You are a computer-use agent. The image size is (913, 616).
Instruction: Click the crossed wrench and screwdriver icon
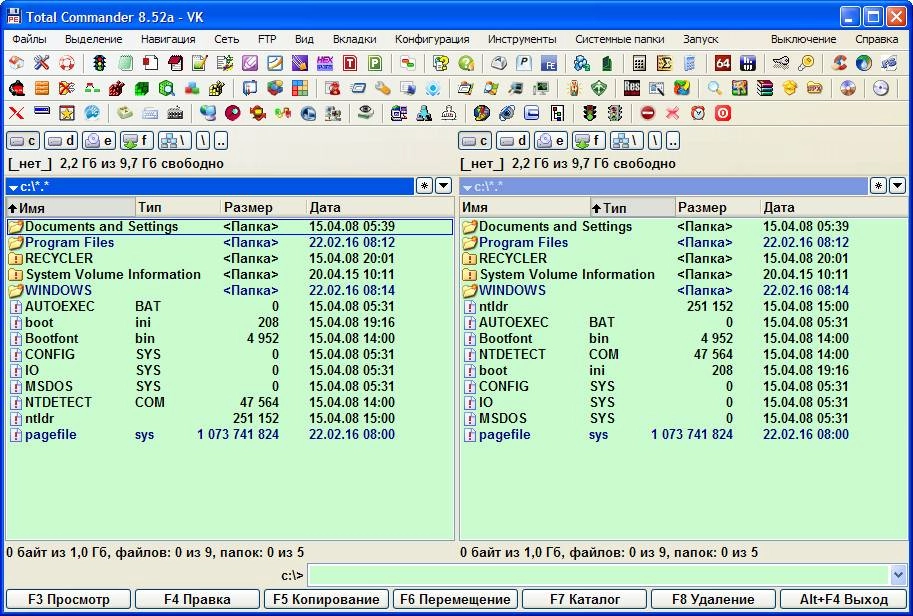(x=41, y=63)
